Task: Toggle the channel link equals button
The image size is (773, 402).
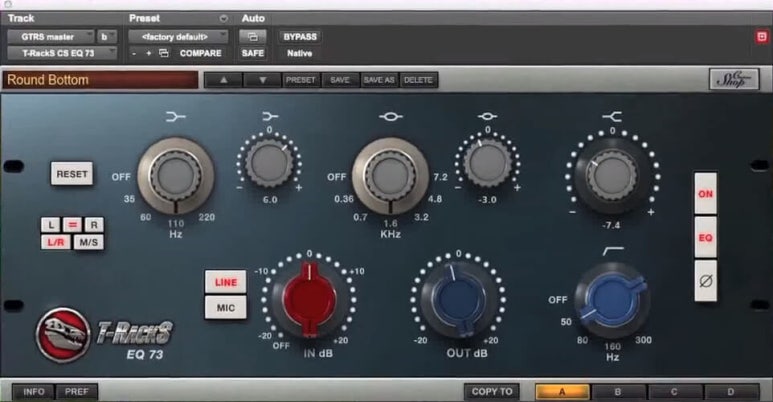Action: 72,225
